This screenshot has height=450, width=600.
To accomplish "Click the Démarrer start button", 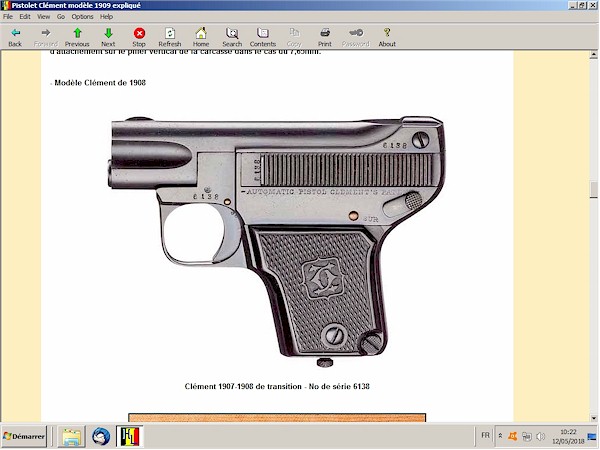I will 24,436.
